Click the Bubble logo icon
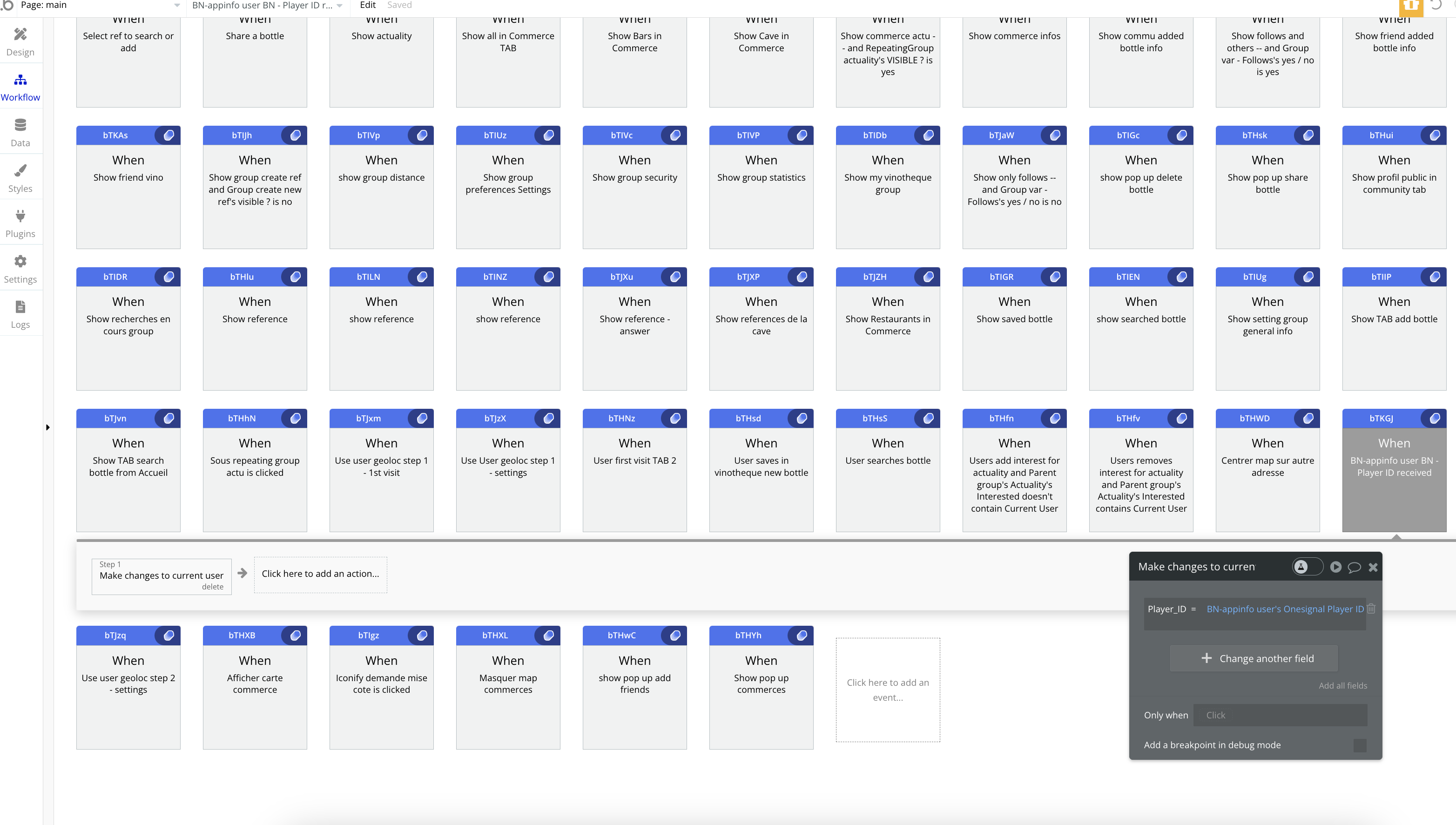This screenshot has height=825, width=1456. tap(7, 5)
